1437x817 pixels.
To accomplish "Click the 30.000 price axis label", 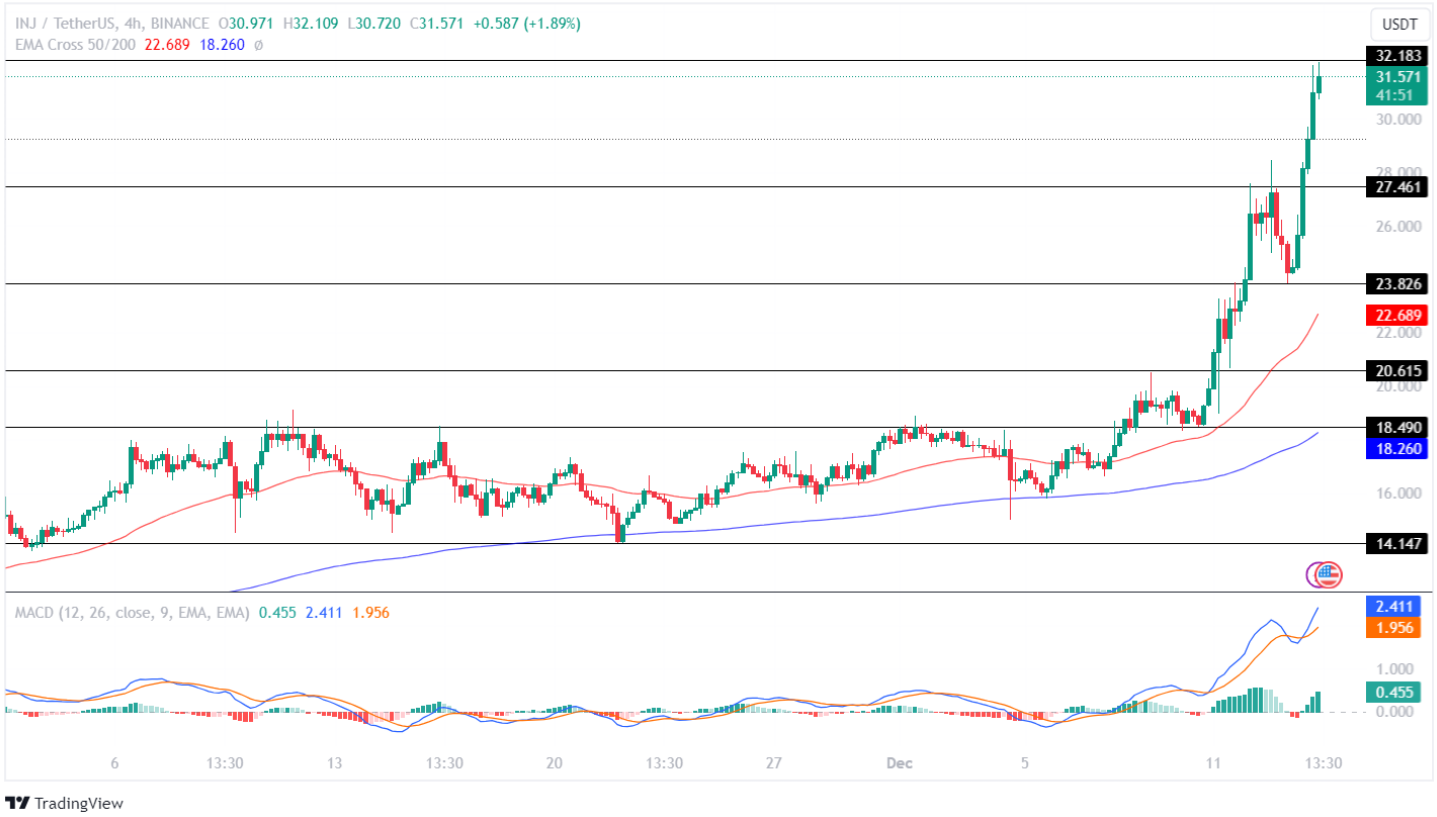I will (1398, 119).
